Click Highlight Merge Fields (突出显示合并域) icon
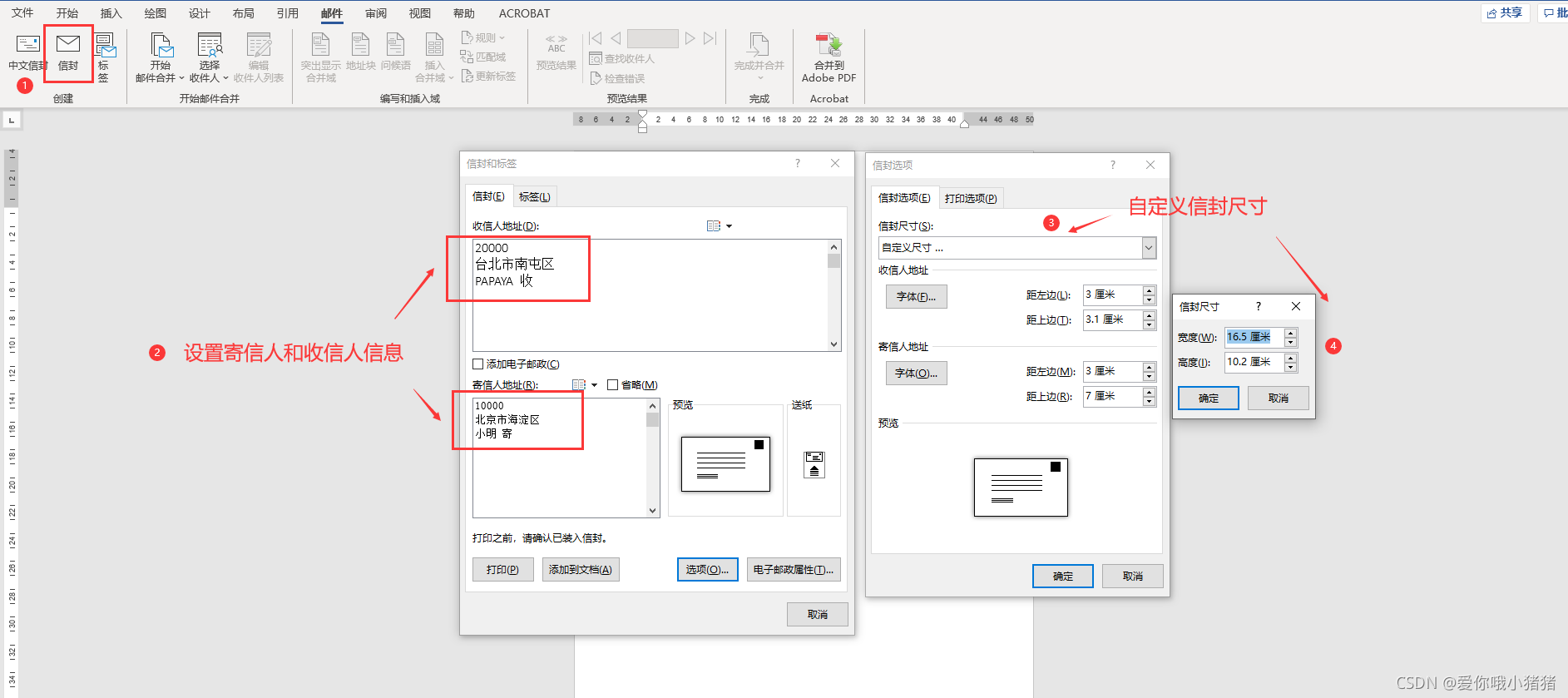 coord(320,57)
